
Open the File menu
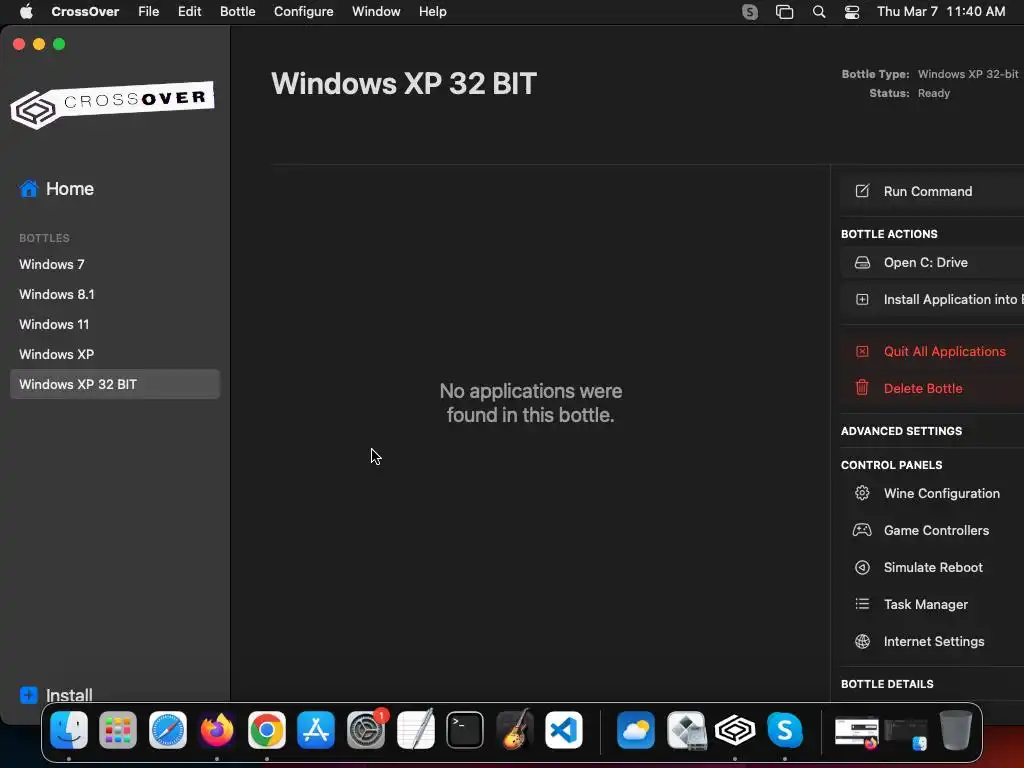pyautogui.click(x=148, y=12)
